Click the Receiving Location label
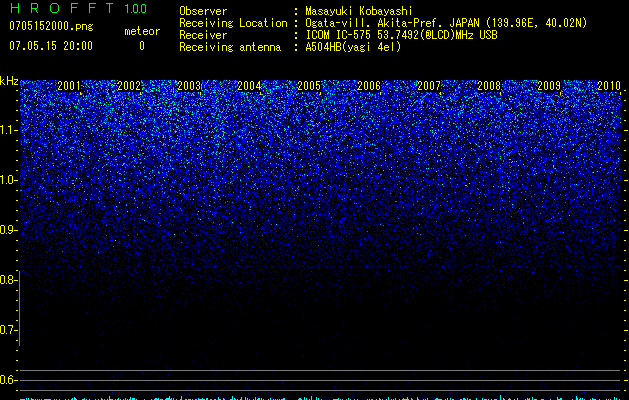 [233, 23]
